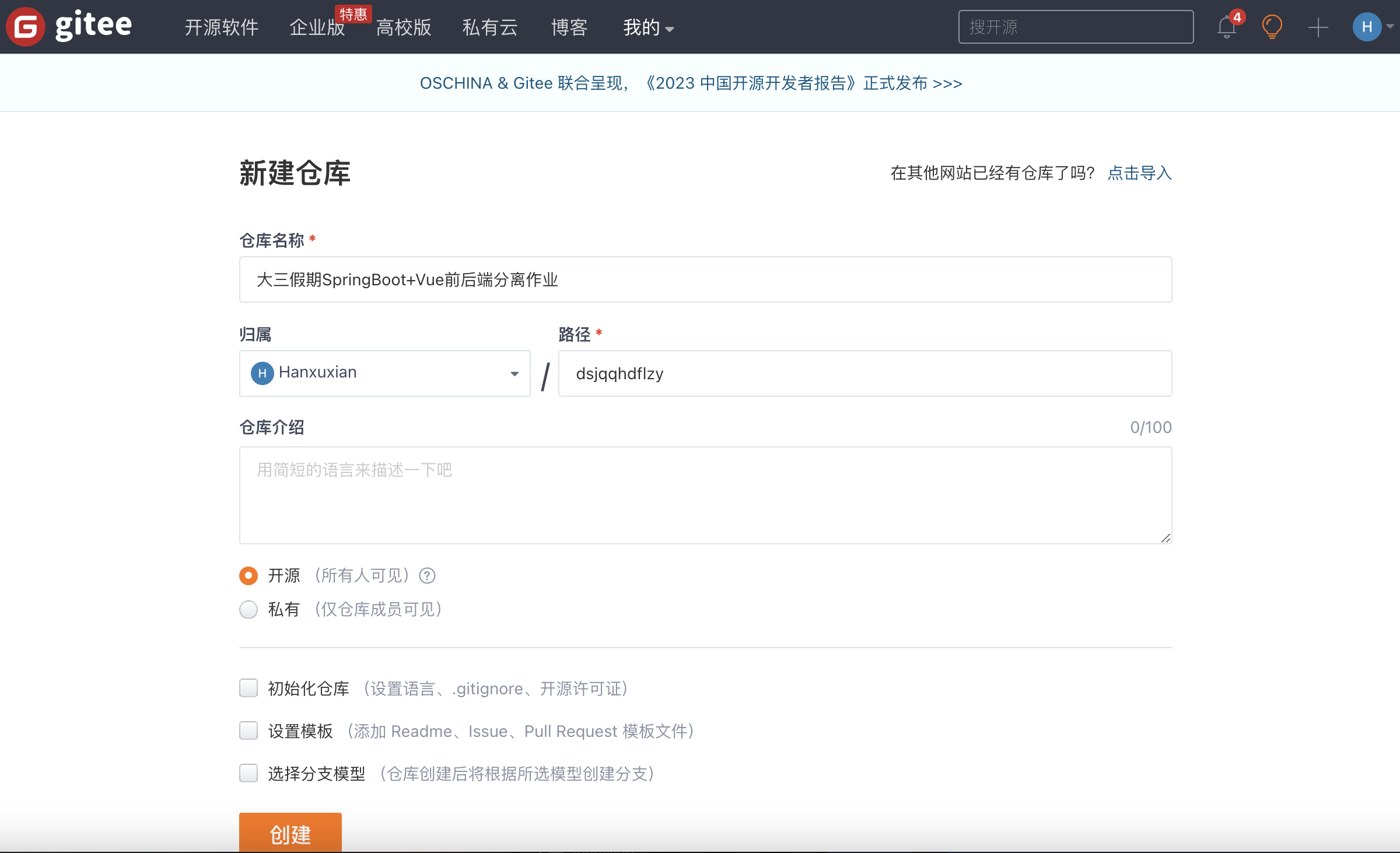Select the 私有 radio button
The height and width of the screenshot is (853, 1400).
coord(249,610)
